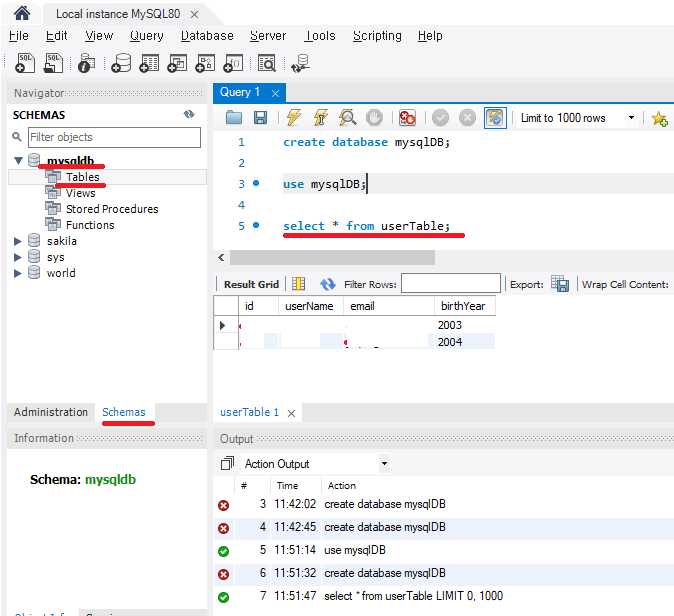Open the Server menu
The width and height of the screenshot is (674, 616).
[268, 36]
